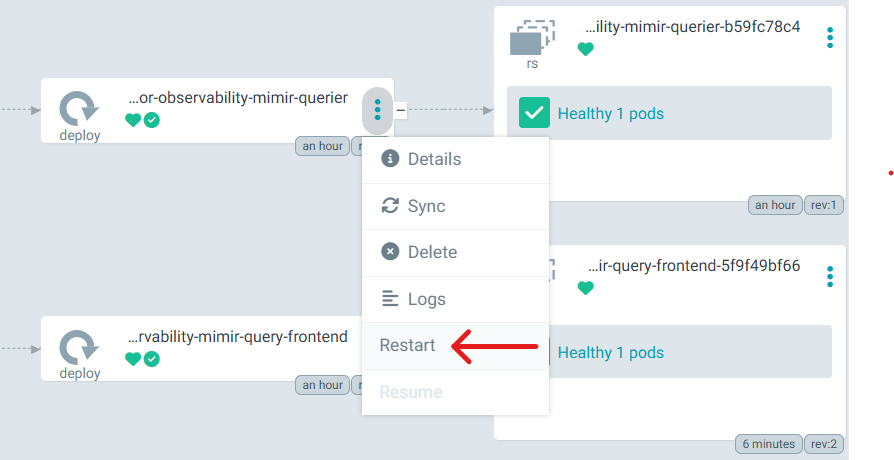Click the mimir-query-frontend deploy icon
The height and width of the screenshot is (460, 894).
pyautogui.click(x=78, y=347)
